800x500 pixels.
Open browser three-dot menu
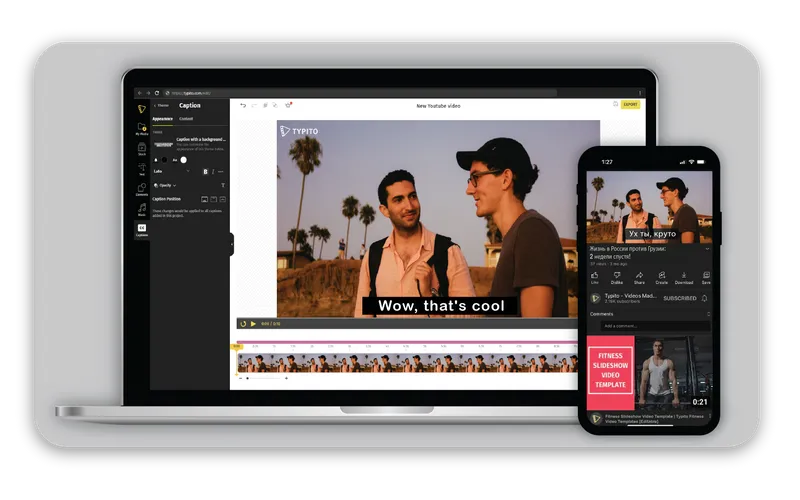point(640,93)
